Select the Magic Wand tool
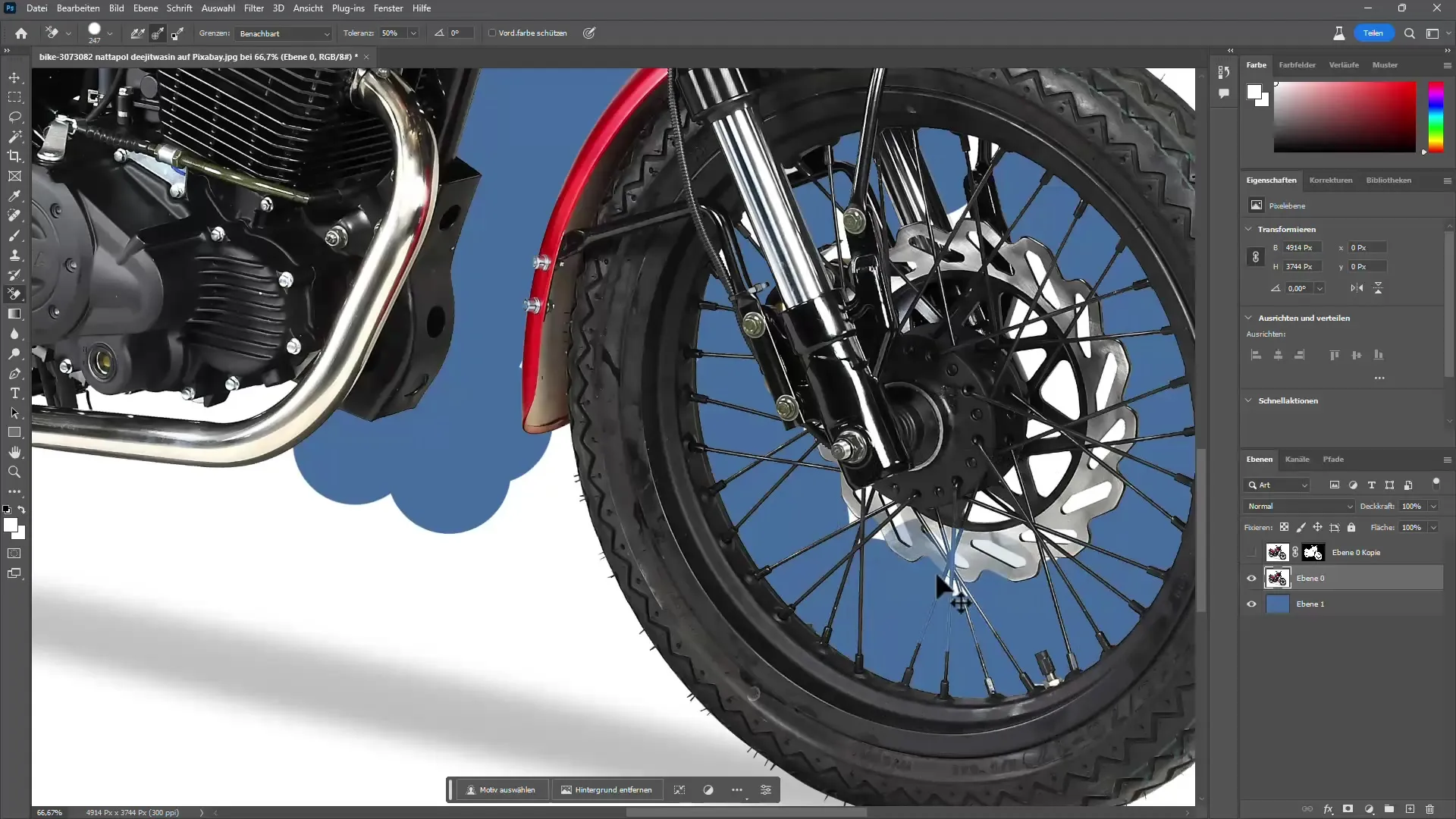This screenshot has height=819, width=1456. coord(14,137)
